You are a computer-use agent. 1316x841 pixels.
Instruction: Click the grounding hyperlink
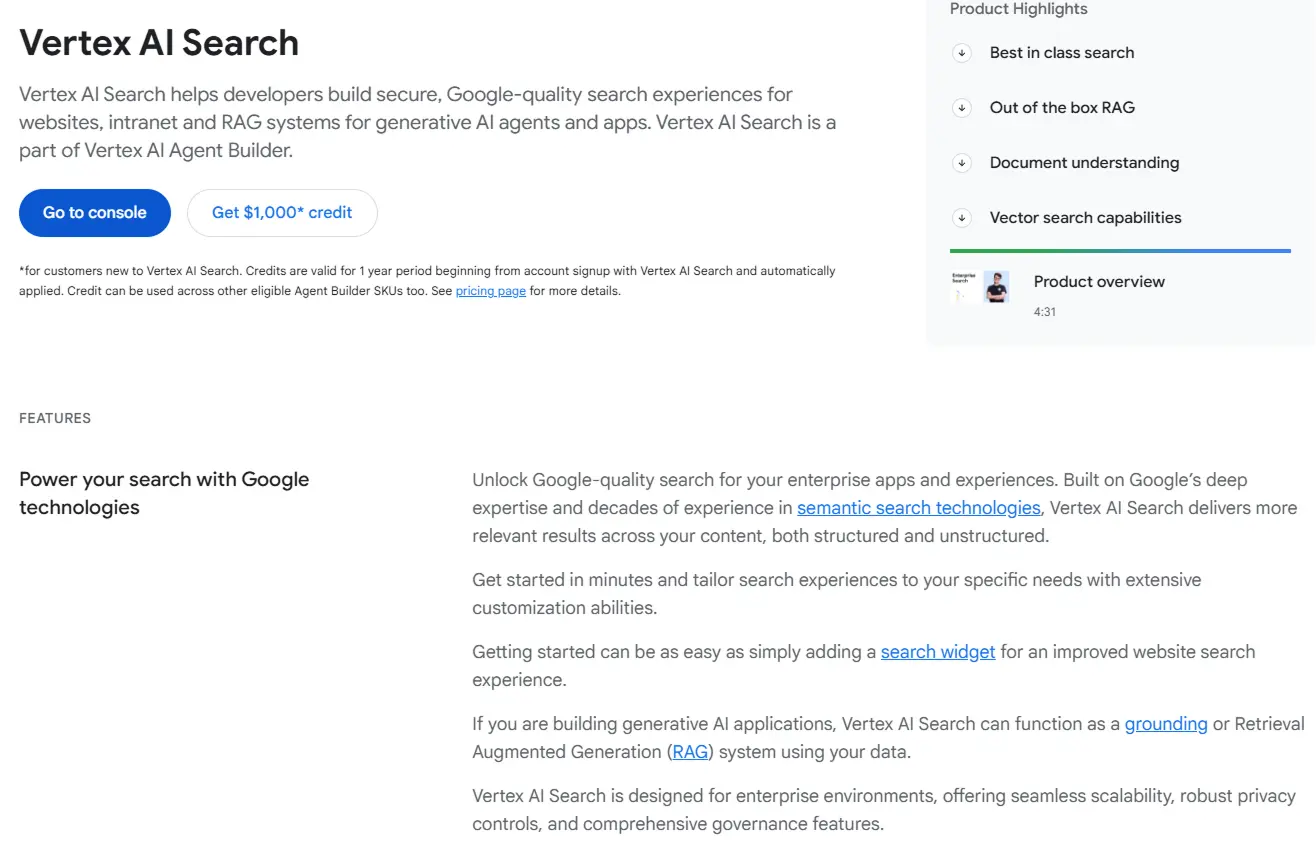[x=1166, y=723]
